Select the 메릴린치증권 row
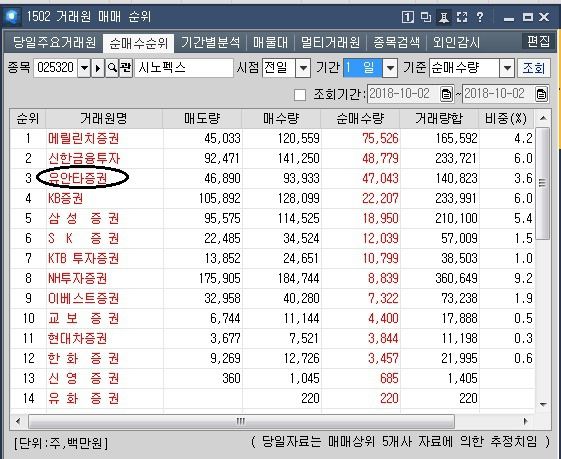This screenshot has height=459, width=561. click(272, 138)
